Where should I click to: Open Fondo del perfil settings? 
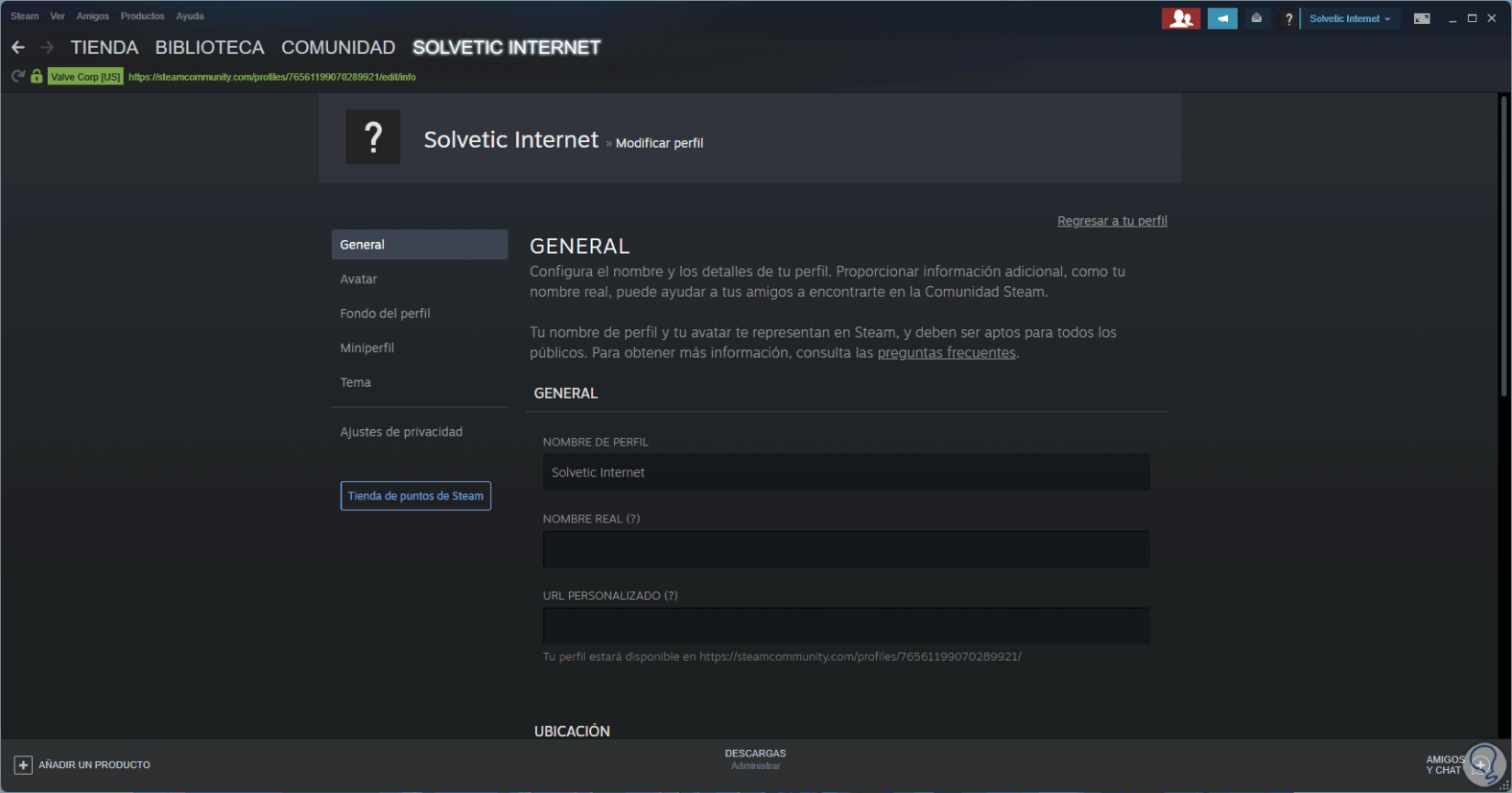(420, 314)
